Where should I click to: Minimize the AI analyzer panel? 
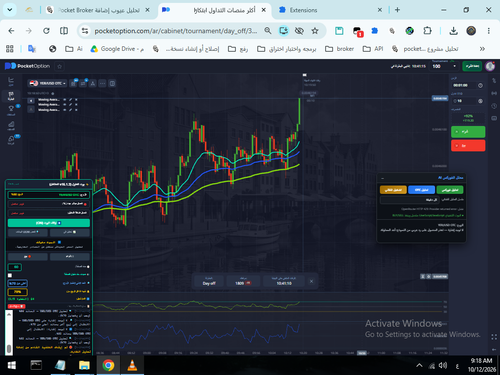pos(382,178)
